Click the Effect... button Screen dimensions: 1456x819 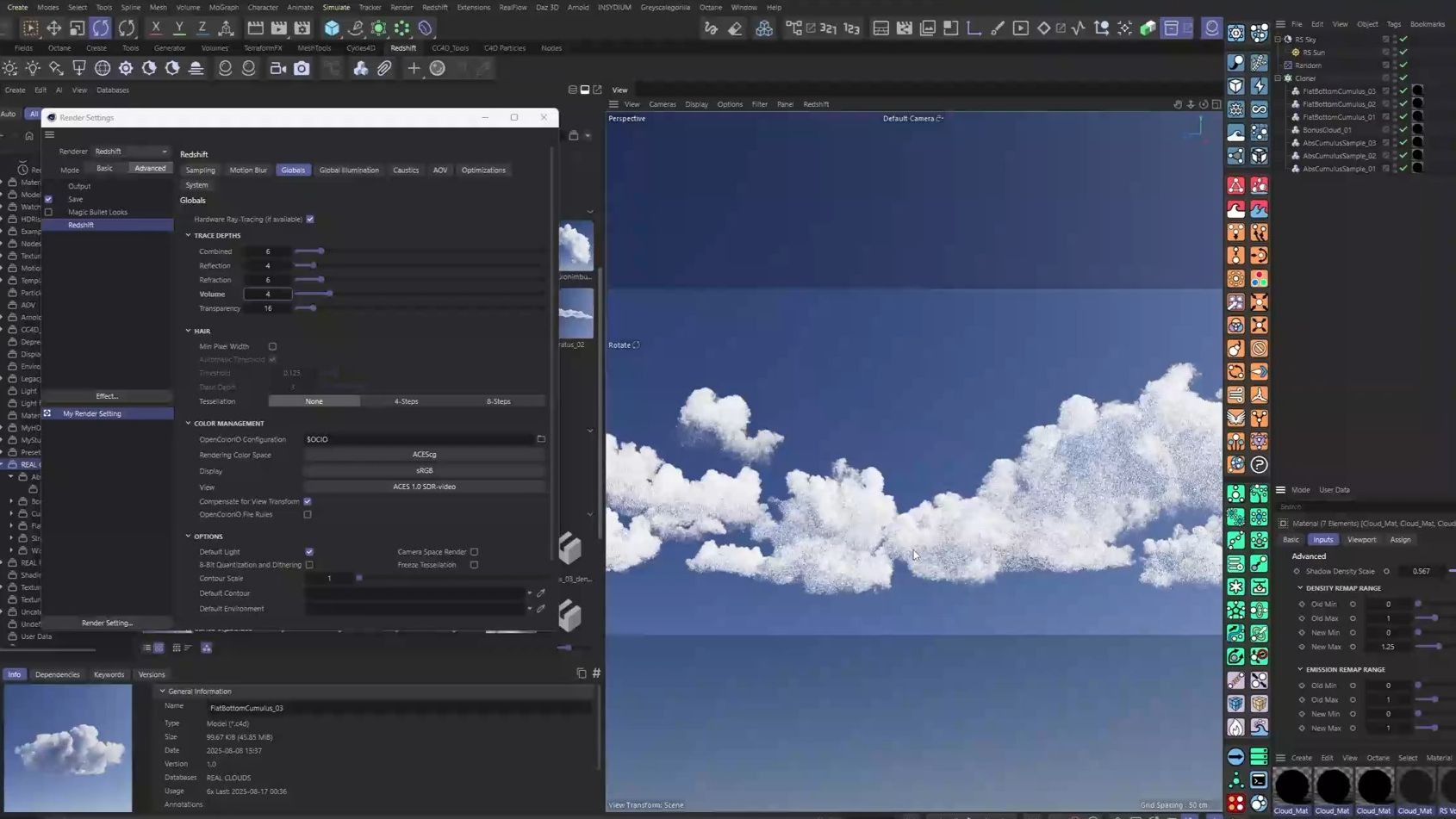point(108,396)
